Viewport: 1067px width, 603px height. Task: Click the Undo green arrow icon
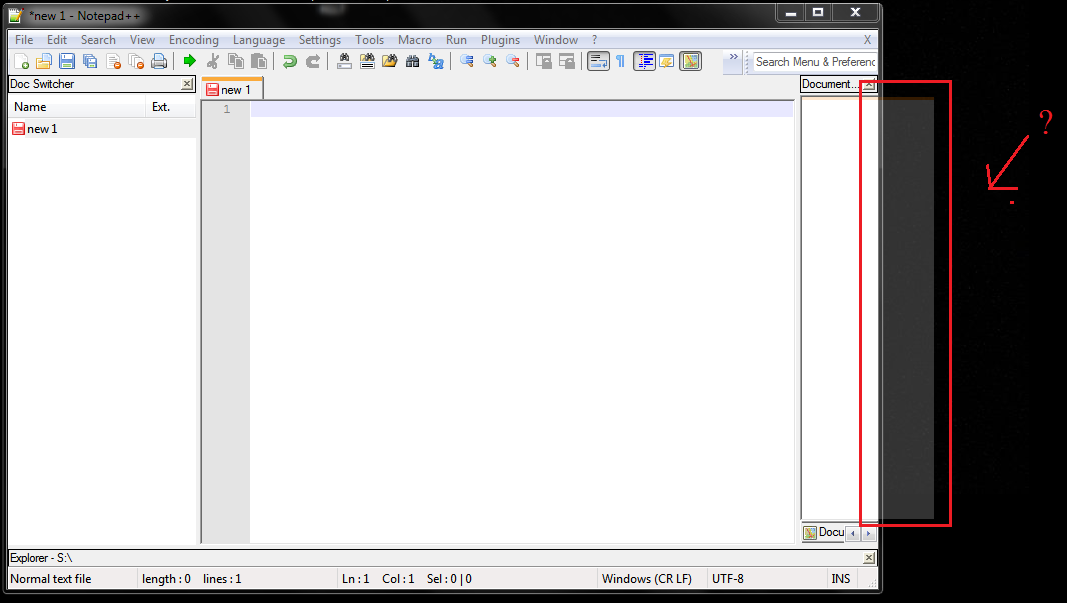[290, 62]
